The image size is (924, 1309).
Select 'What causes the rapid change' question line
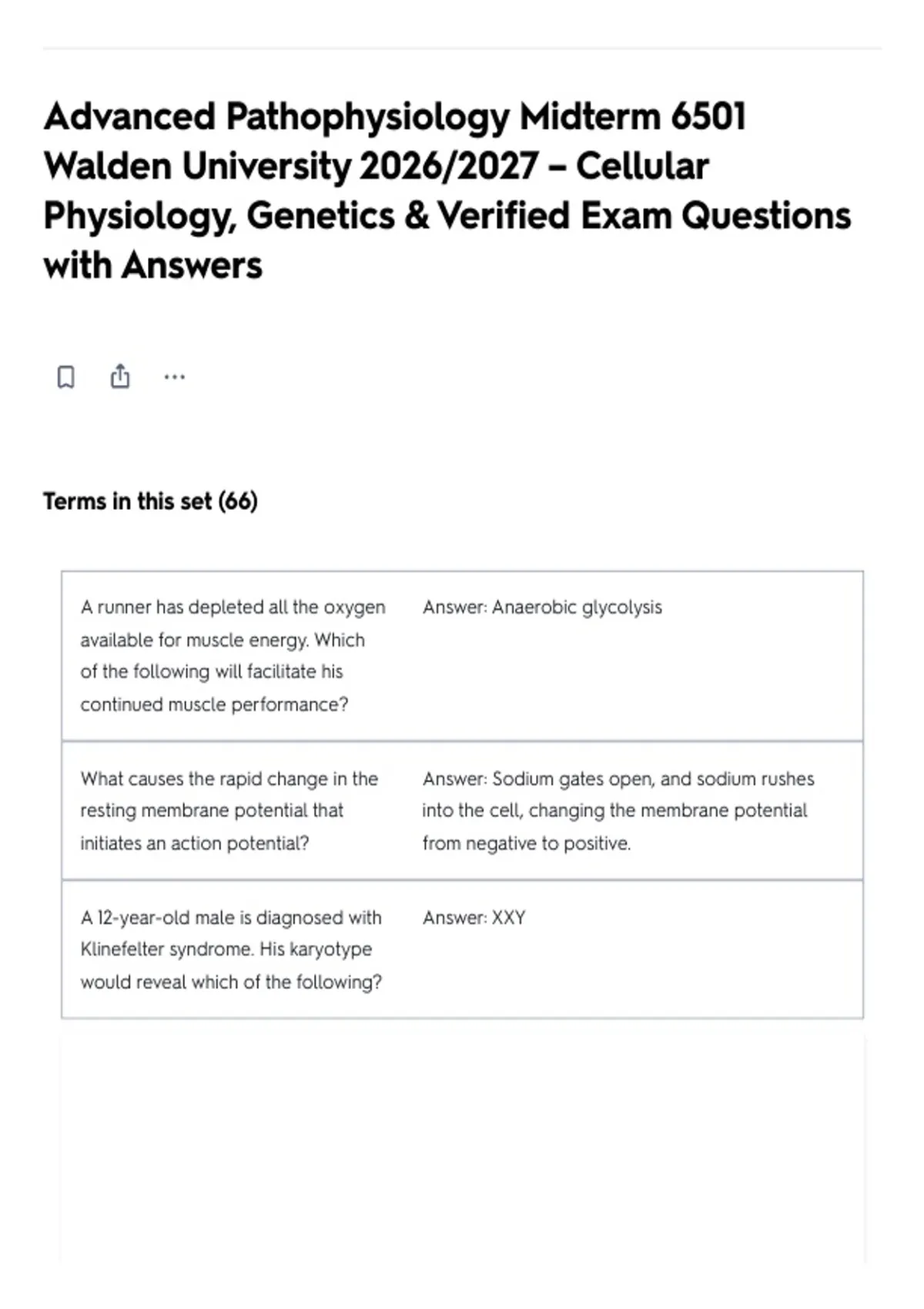(229, 779)
